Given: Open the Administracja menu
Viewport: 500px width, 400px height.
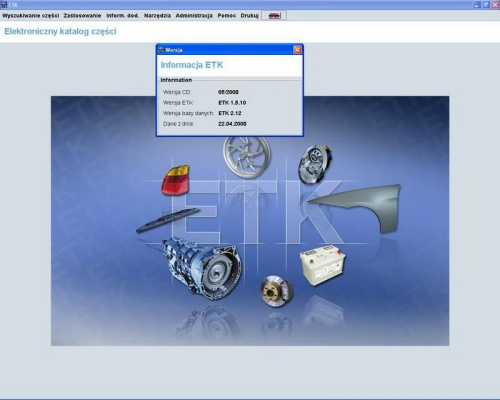Looking at the screenshot, I should coord(194,16).
